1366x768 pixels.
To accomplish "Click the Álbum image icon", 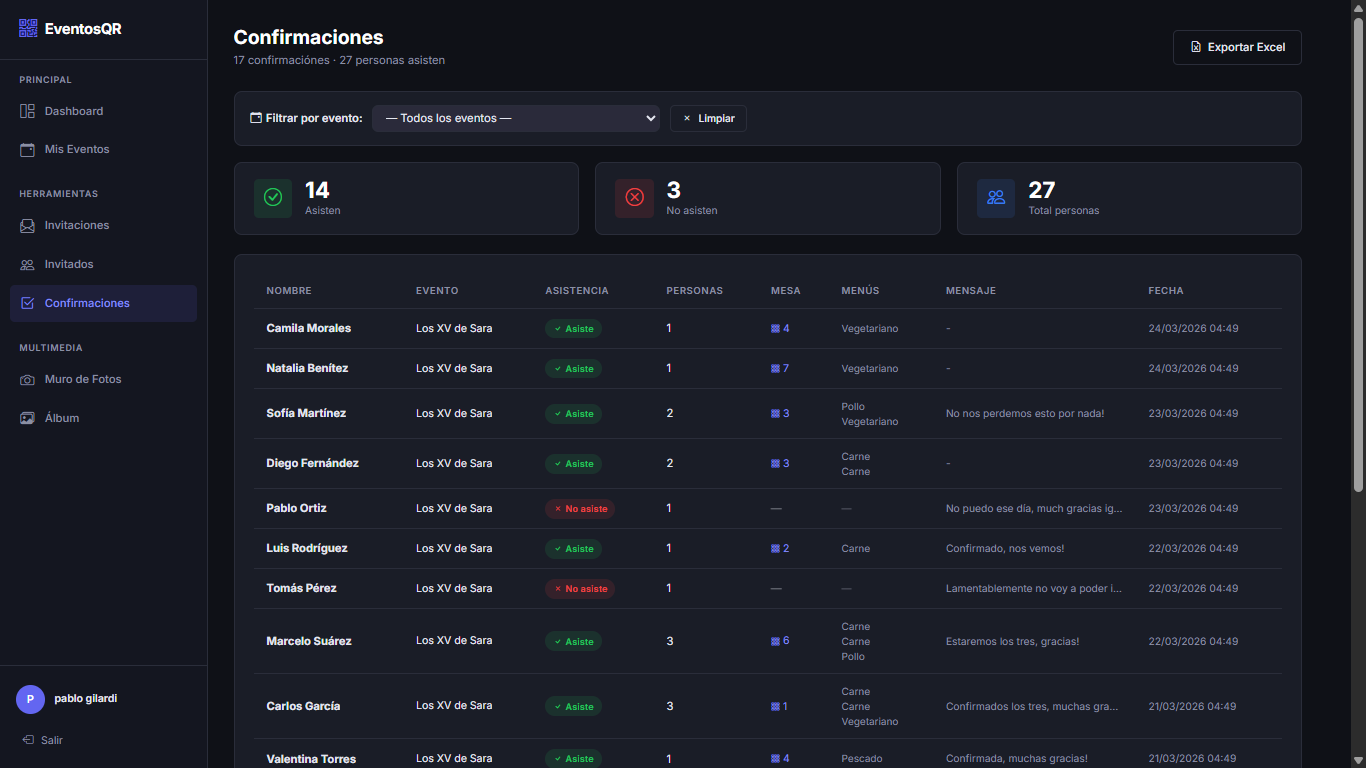I will coord(28,418).
